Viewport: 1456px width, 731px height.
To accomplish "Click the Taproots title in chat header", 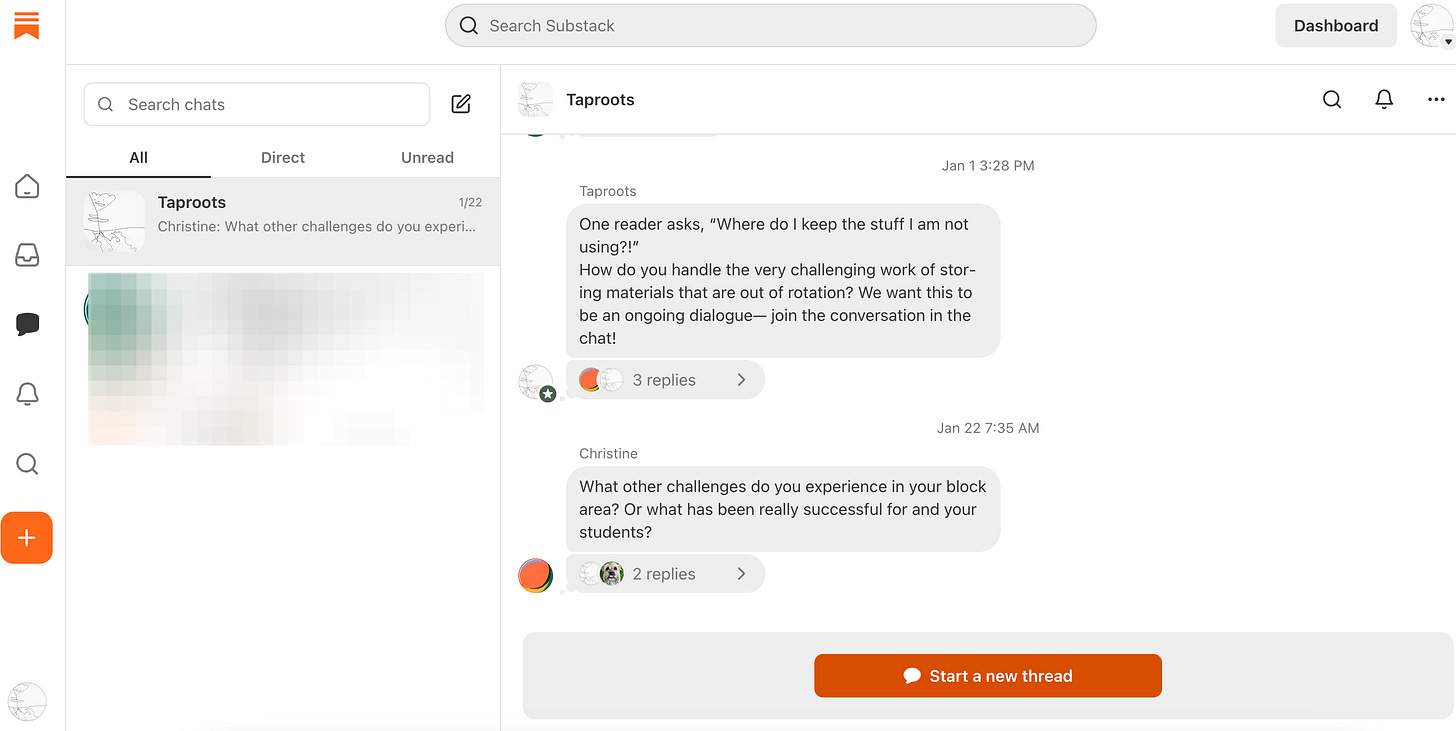I will pyautogui.click(x=600, y=99).
